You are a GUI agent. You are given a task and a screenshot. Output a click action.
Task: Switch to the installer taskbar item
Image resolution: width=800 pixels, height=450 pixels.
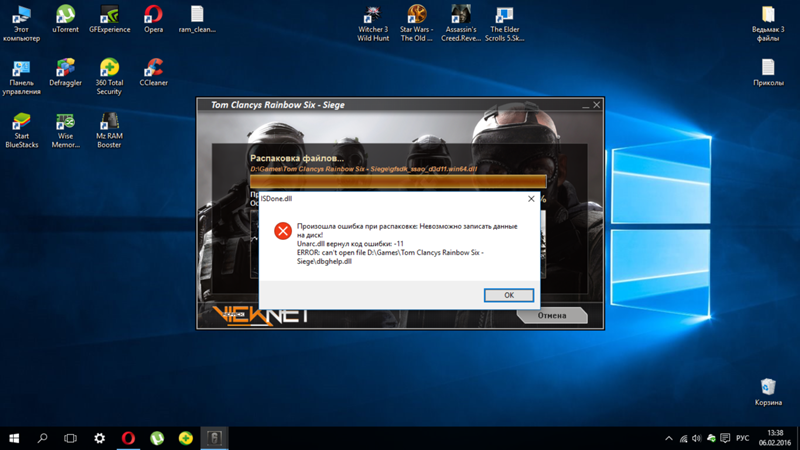[214, 438]
